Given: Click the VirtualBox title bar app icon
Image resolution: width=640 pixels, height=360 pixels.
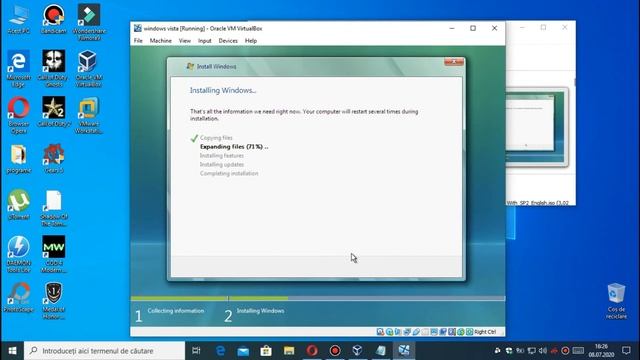Looking at the screenshot, I should [x=138, y=28].
